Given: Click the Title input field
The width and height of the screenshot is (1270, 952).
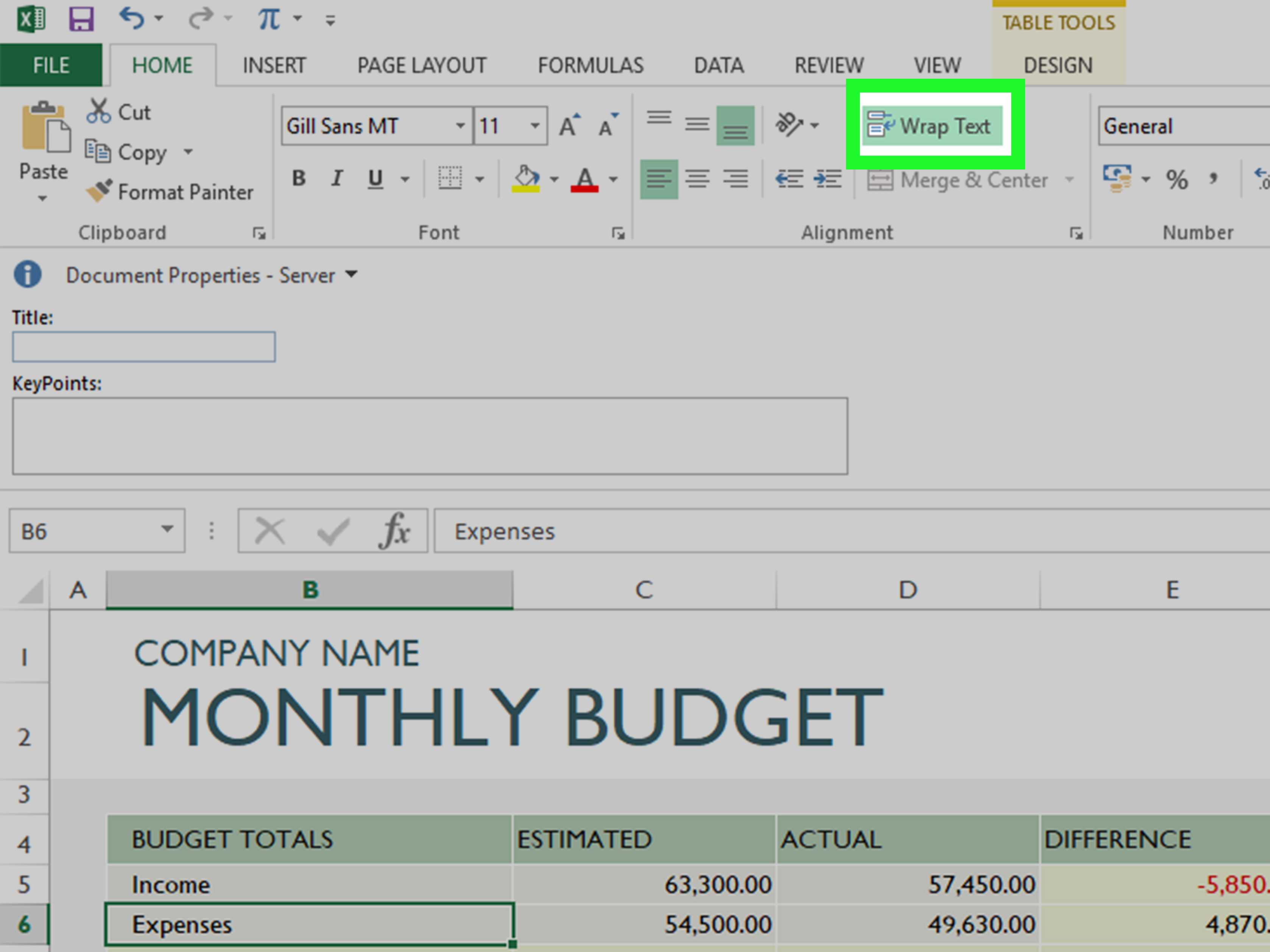Looking at the screenshot, I should coord(144,347).
